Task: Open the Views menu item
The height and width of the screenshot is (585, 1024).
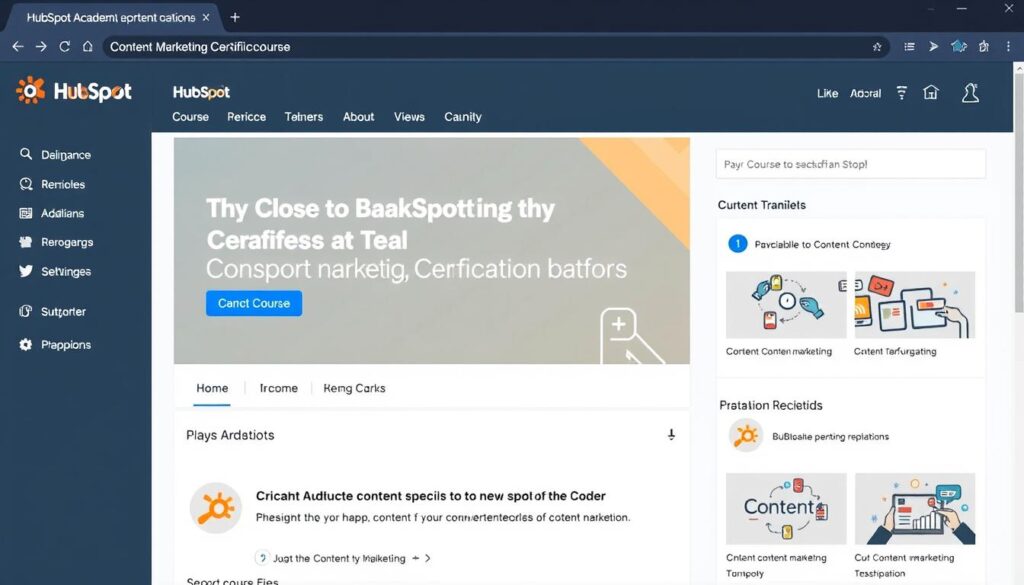Action: (409, 117)
